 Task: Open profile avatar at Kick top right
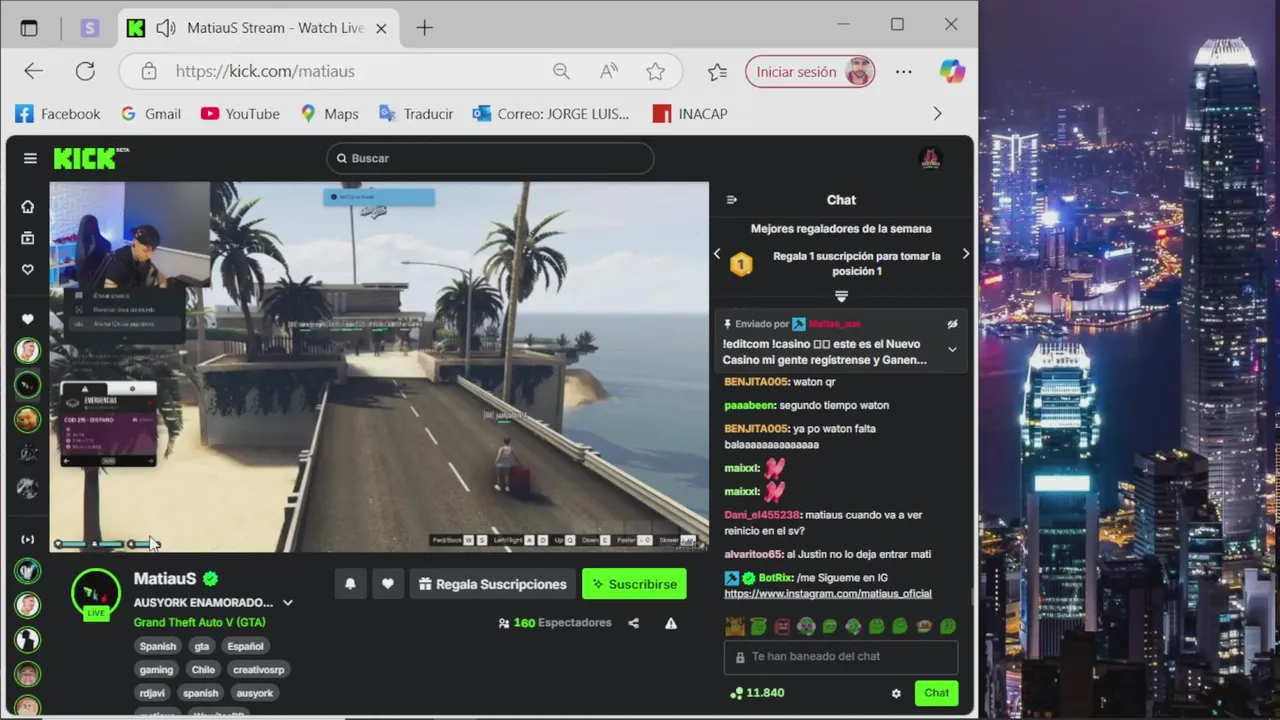931,158
